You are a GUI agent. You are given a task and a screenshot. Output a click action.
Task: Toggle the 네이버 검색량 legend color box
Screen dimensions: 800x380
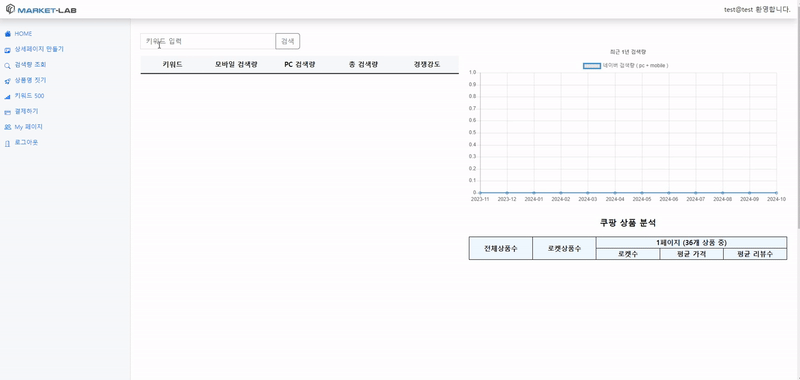coord(592,66)
